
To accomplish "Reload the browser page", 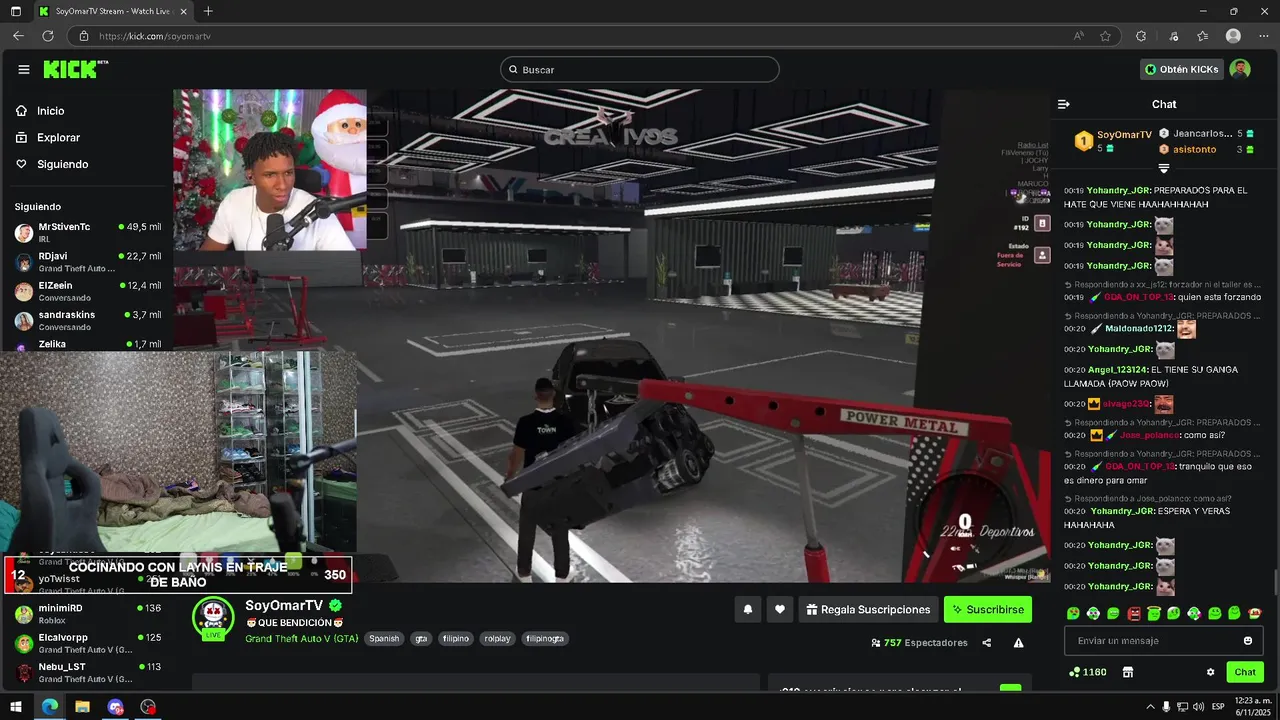I will coord(48,36).
